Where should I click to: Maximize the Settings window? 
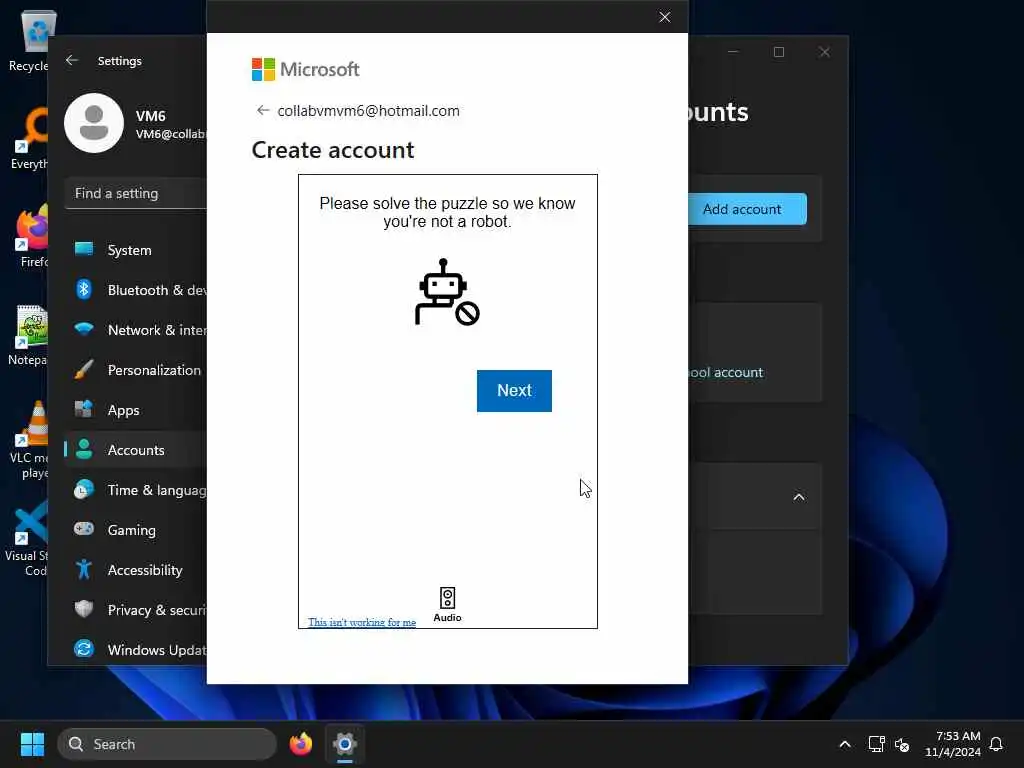point(778,52)
